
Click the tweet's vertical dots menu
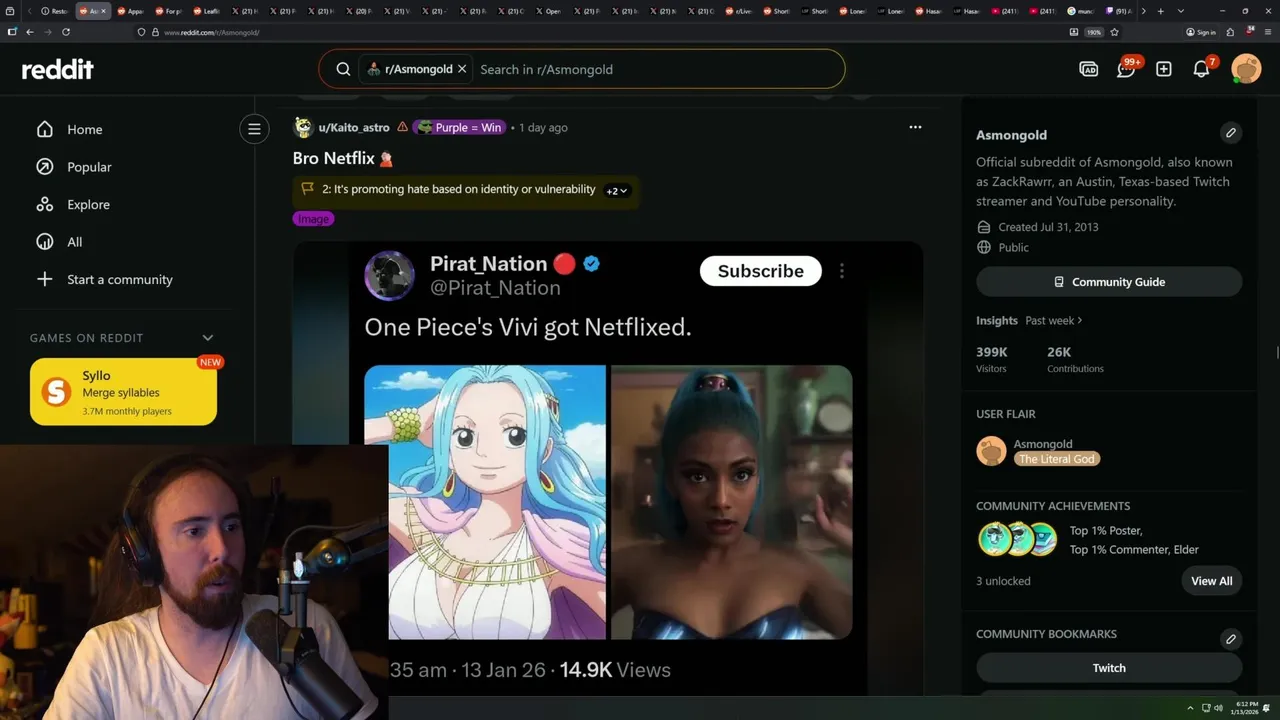(x=842, y=271)
